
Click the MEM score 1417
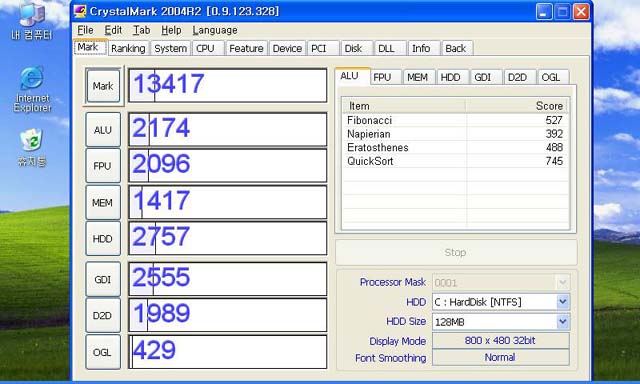pos(161,201)
